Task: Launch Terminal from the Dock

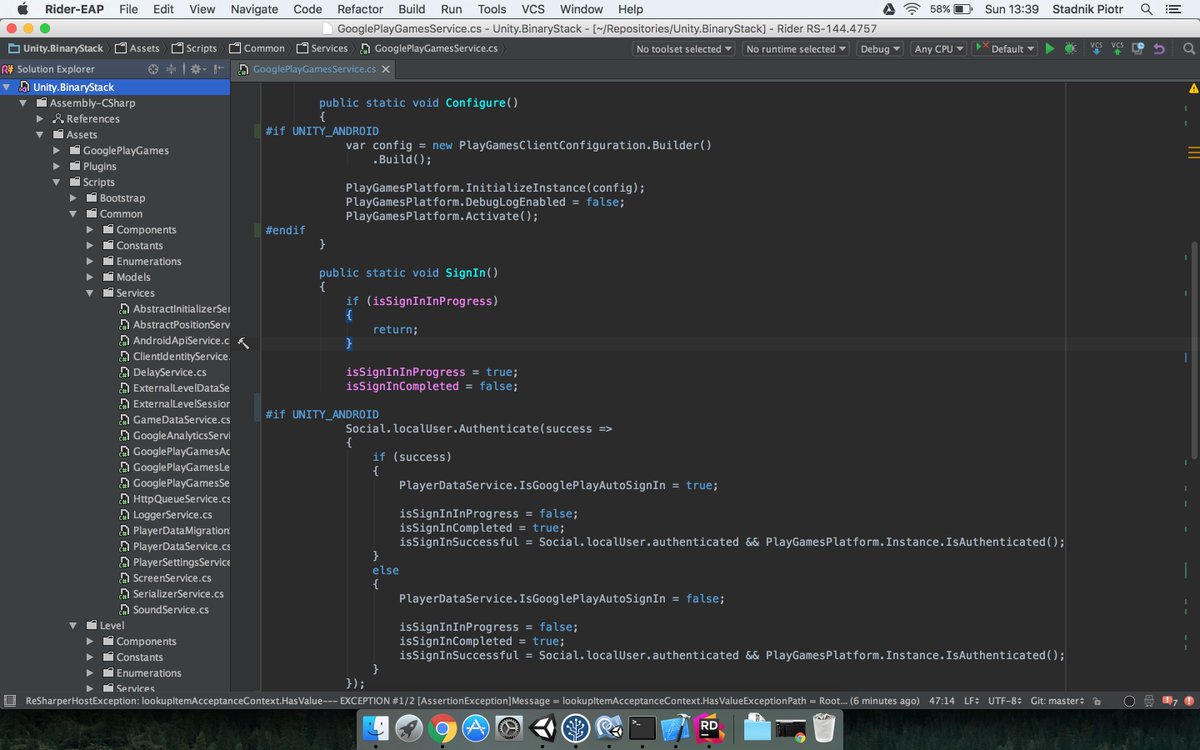Action: (x=643, y=728)
